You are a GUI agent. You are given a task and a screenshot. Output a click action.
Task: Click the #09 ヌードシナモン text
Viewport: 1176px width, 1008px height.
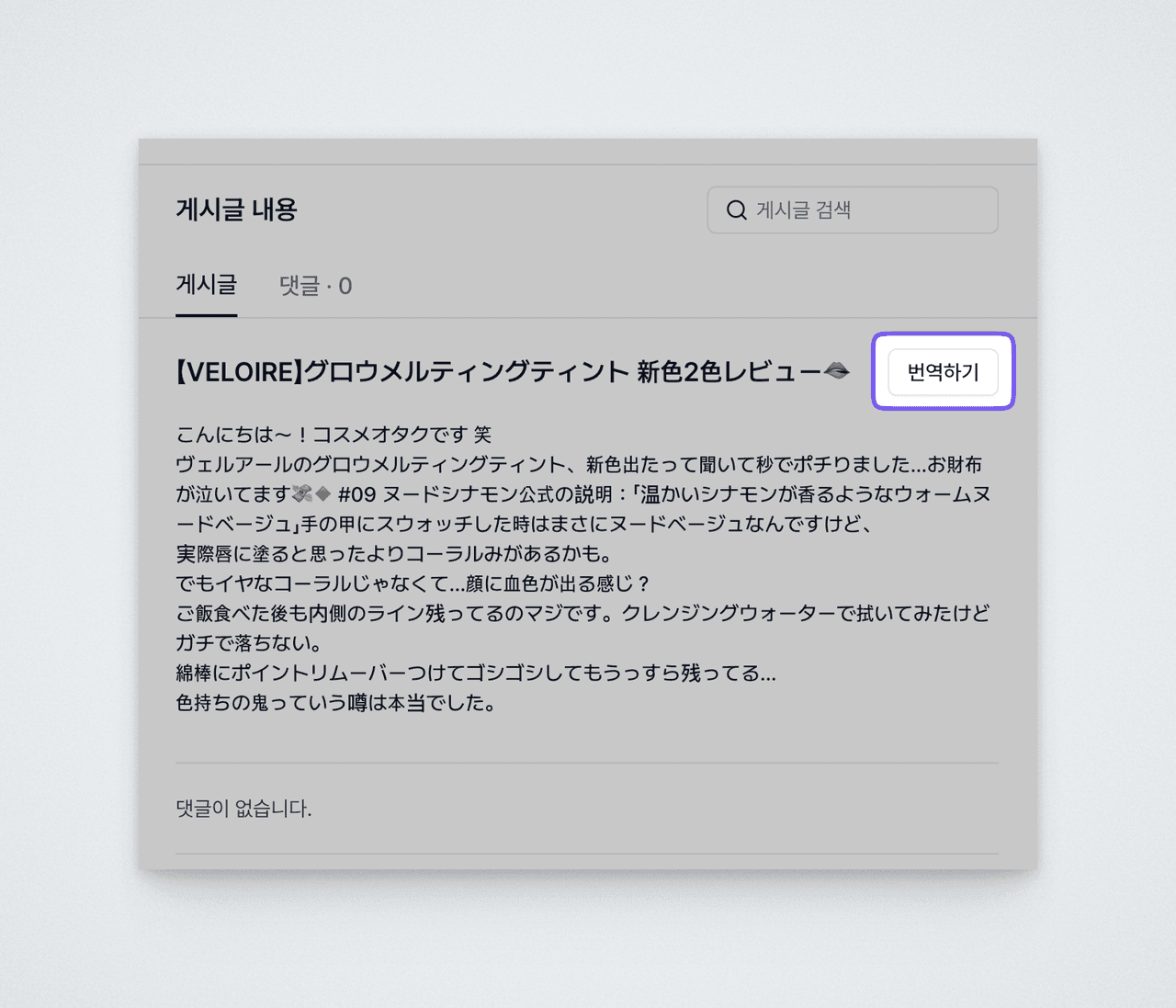coord(427,494)
